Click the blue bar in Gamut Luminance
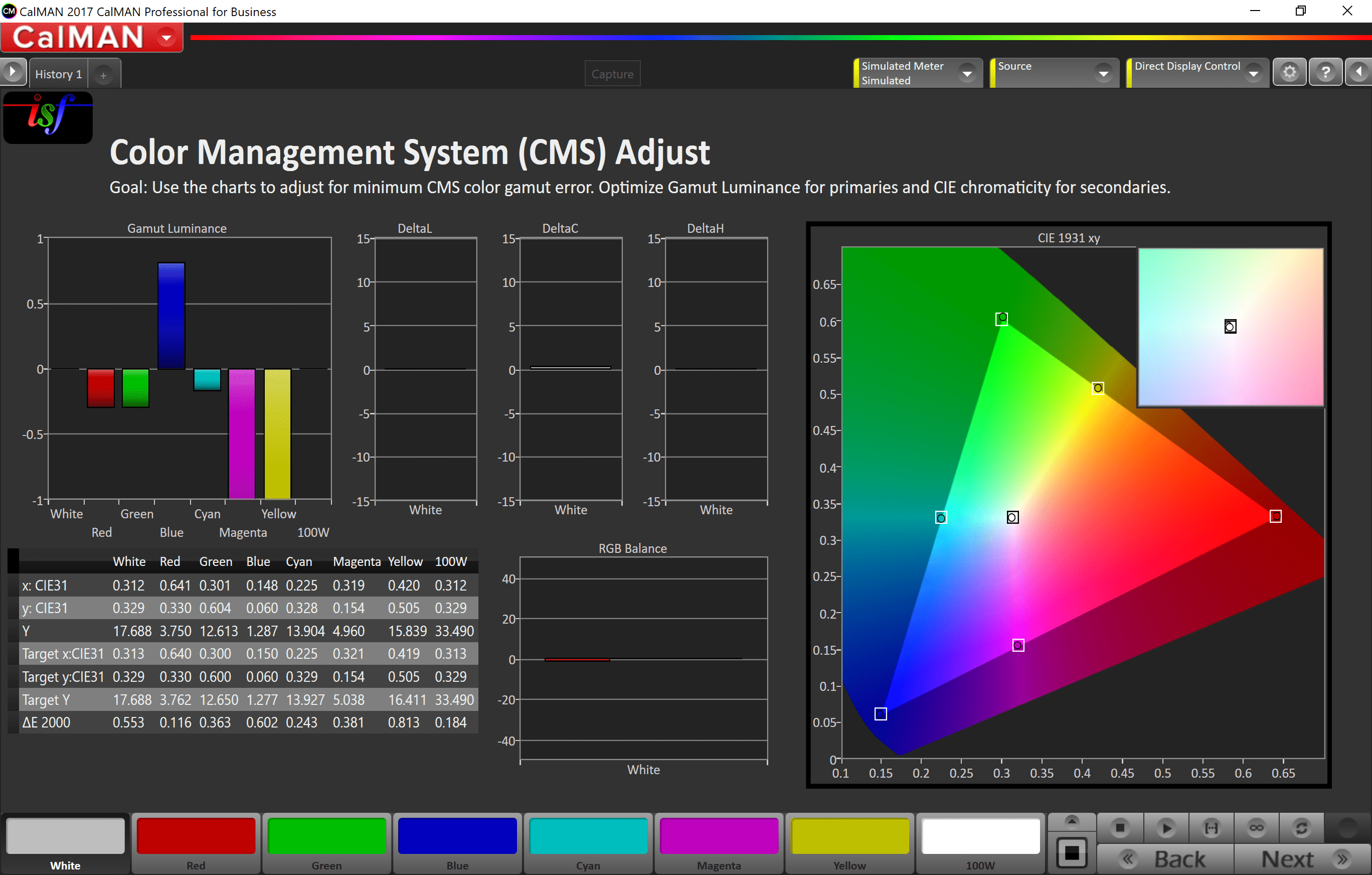This screenshot has width=1372, height=875. (171, 316)
